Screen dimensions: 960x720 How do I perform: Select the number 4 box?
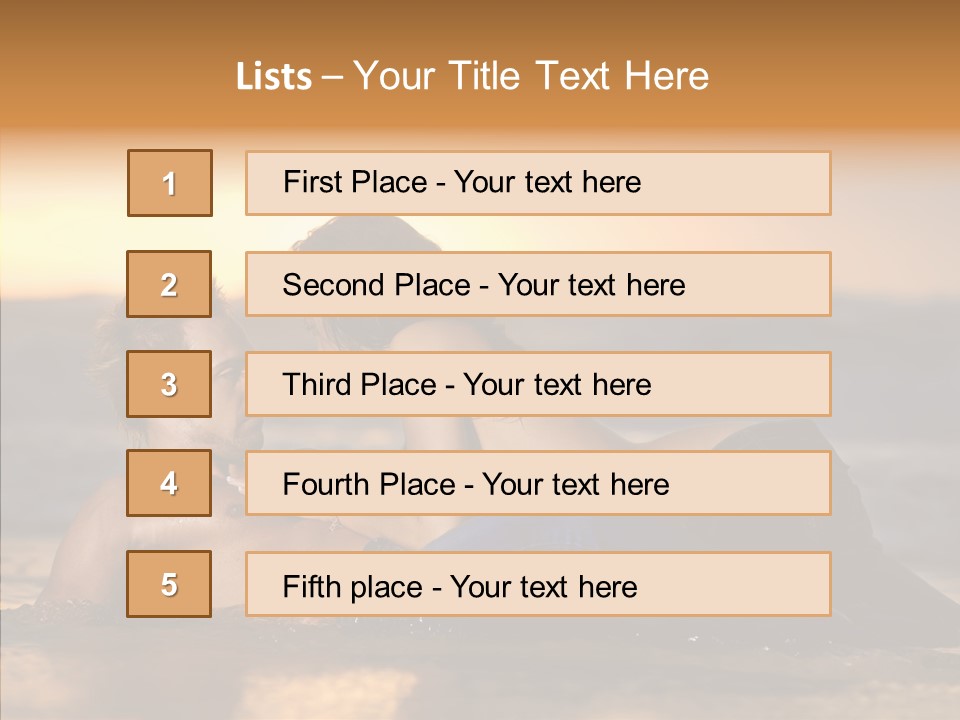pyautogui.click(x=169, y=483)
